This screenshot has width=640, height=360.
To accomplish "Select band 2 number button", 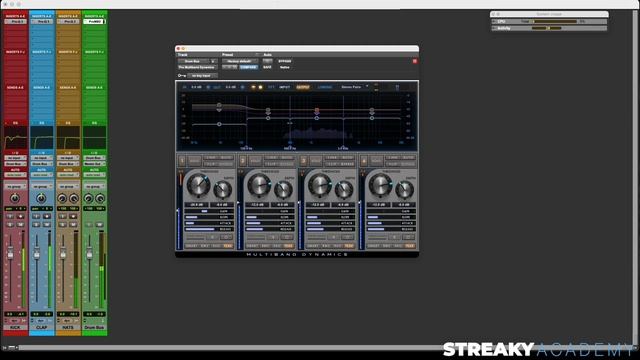I will click(243, 161).
